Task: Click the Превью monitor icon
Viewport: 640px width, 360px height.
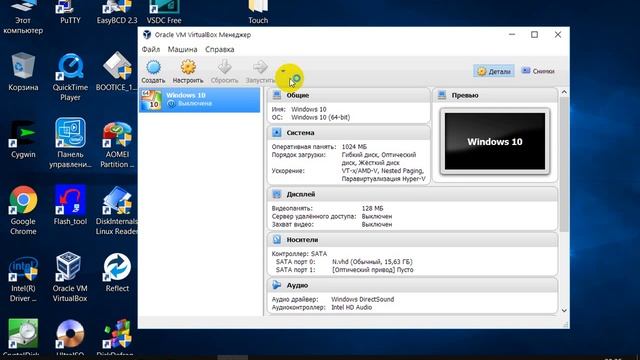Action: [442, 95]
